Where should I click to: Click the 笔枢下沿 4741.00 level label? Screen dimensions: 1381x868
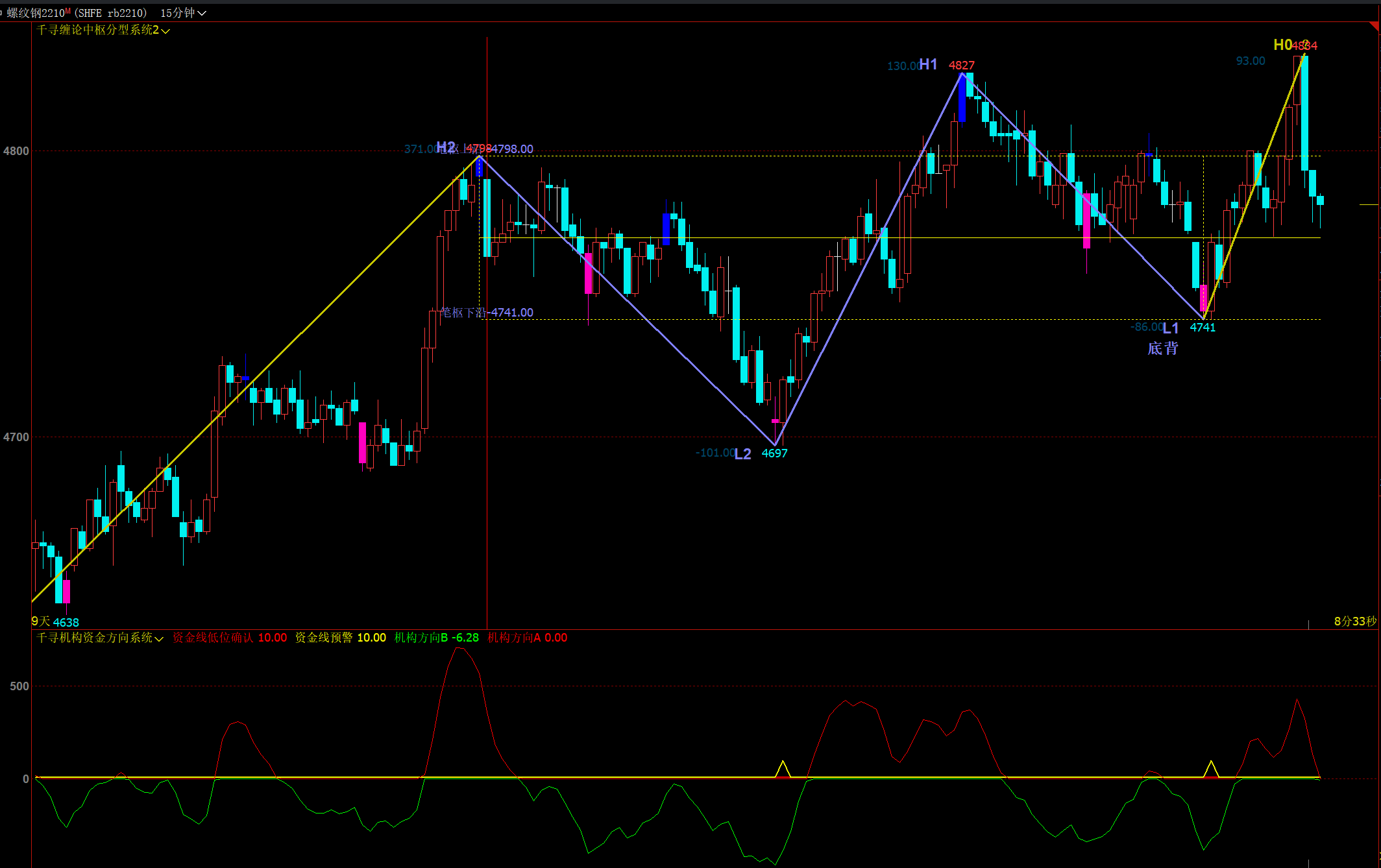487,313
